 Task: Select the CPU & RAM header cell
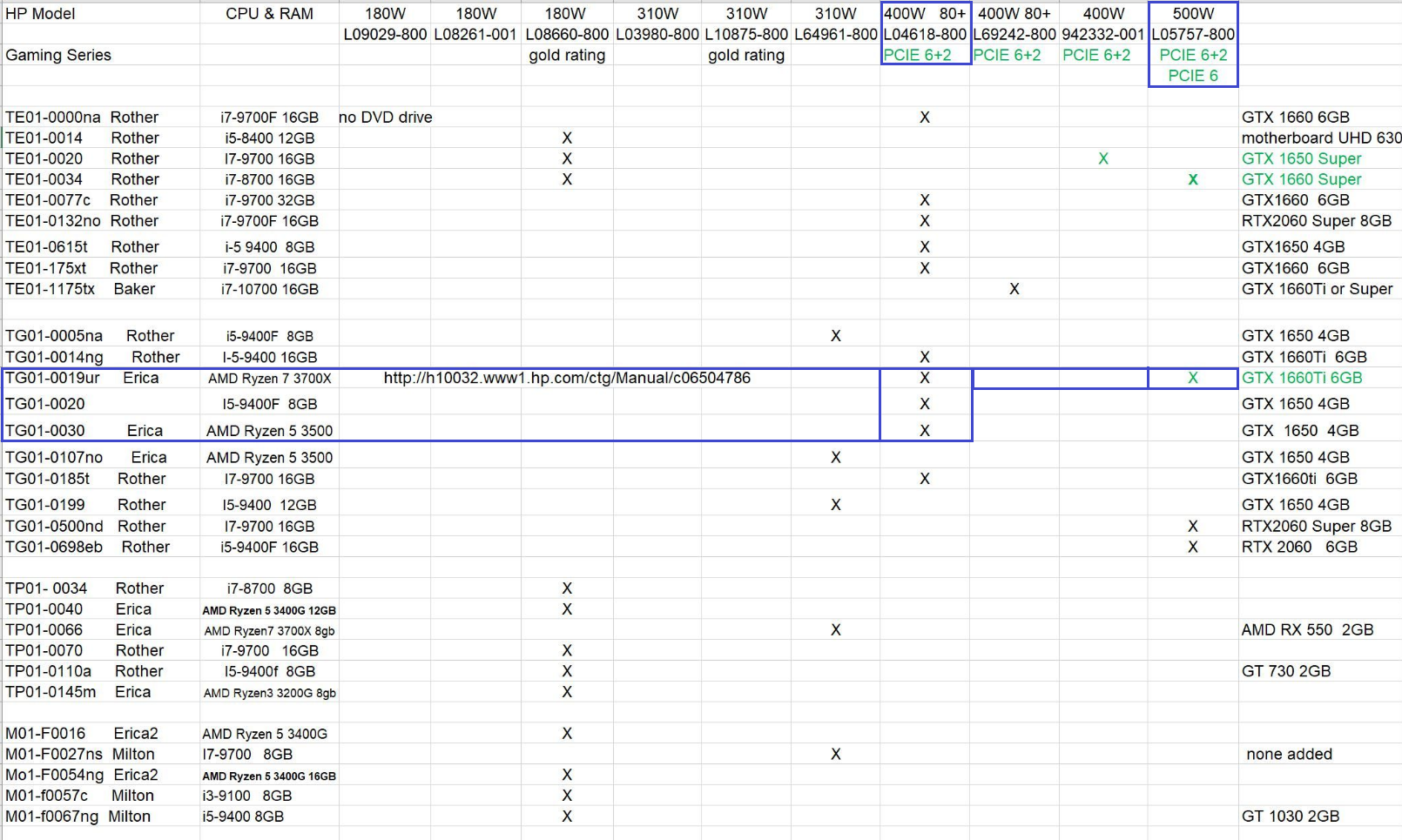point(269,14)
